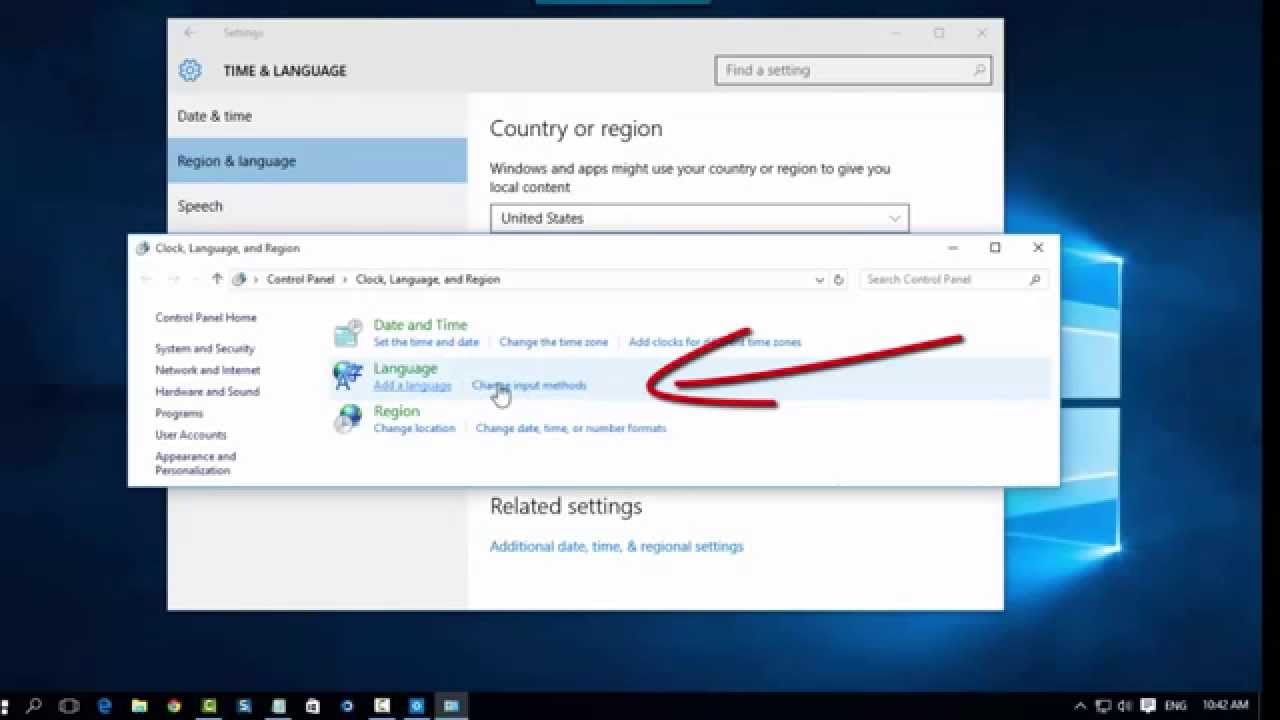Select Speech in Settings sidebar
This screenshot has width=1280, height=720.
(x=317, y=206)
